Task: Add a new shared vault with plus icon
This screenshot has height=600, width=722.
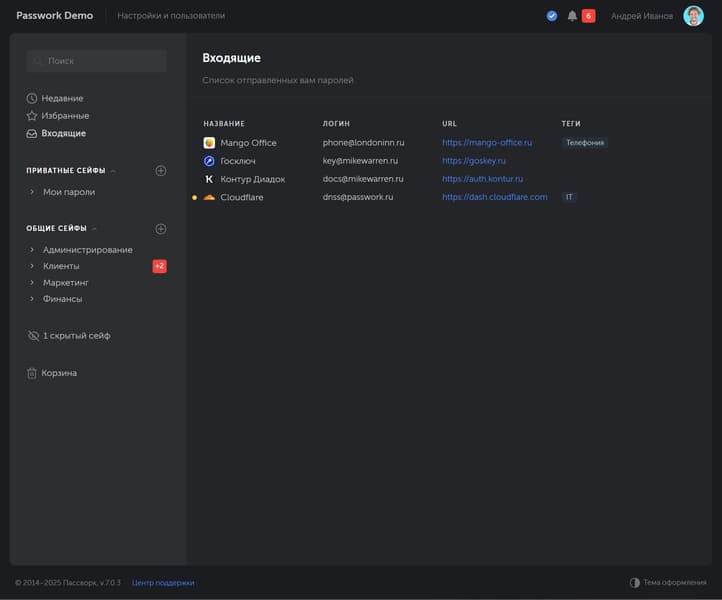Action: (161, 229)
